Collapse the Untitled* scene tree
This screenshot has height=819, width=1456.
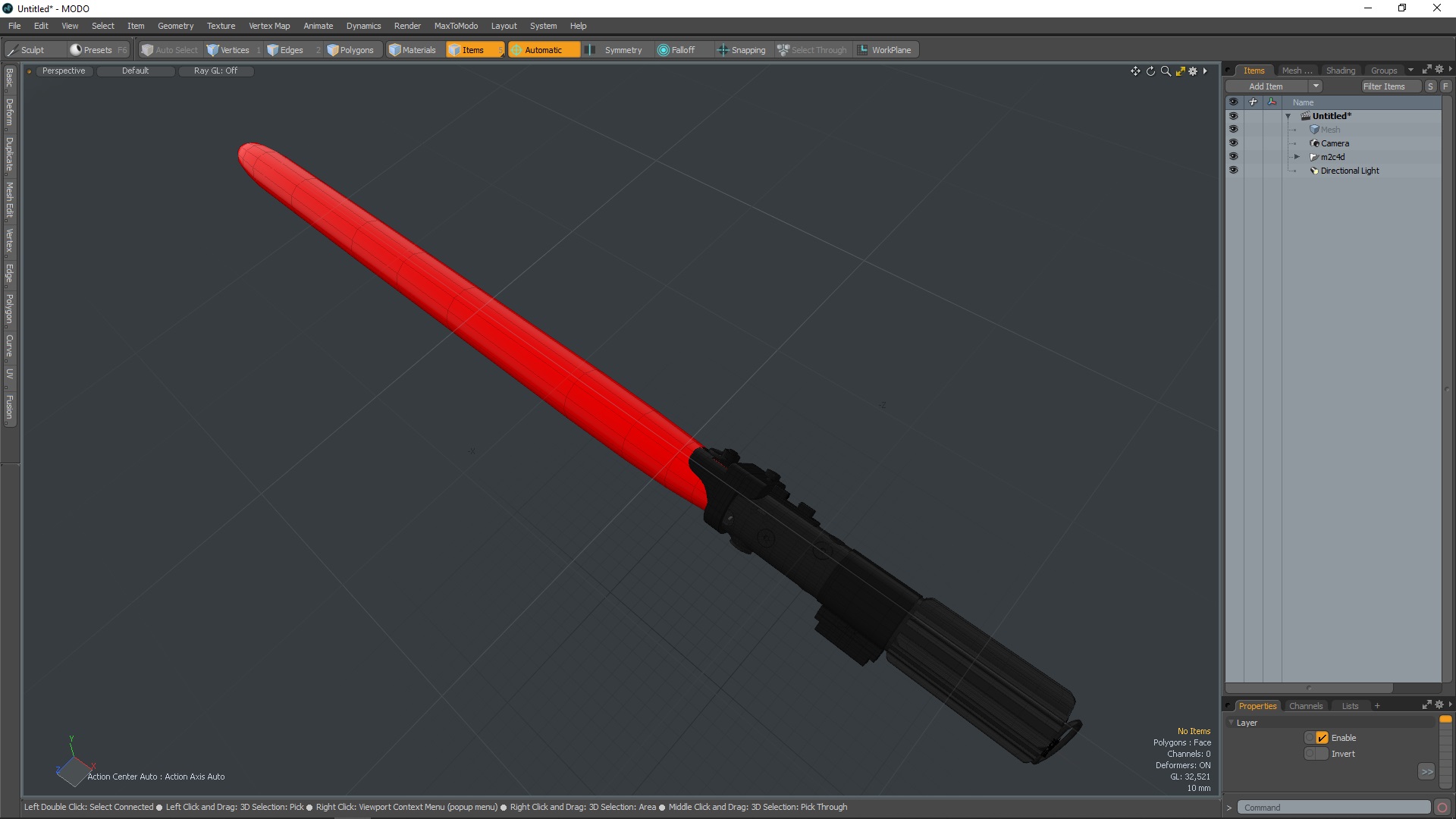pos(1288,116)
